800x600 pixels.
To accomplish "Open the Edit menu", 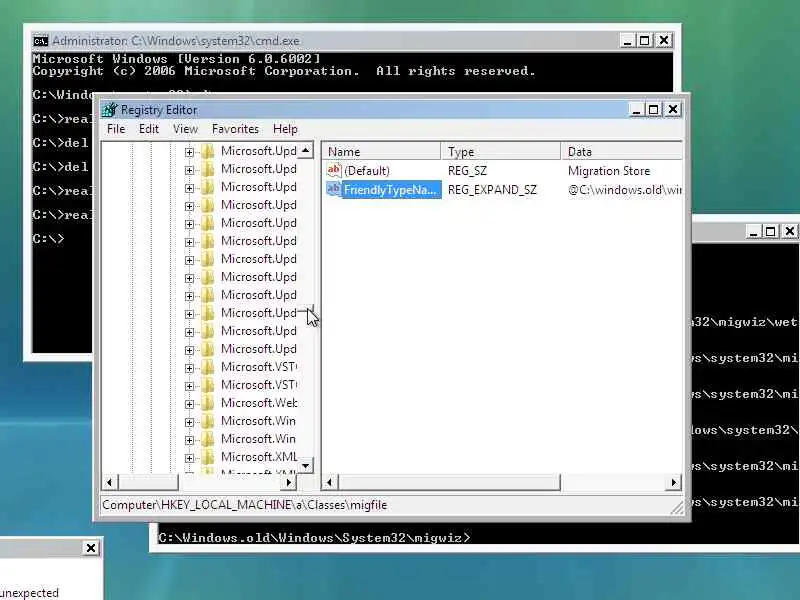I will (149, 129).
